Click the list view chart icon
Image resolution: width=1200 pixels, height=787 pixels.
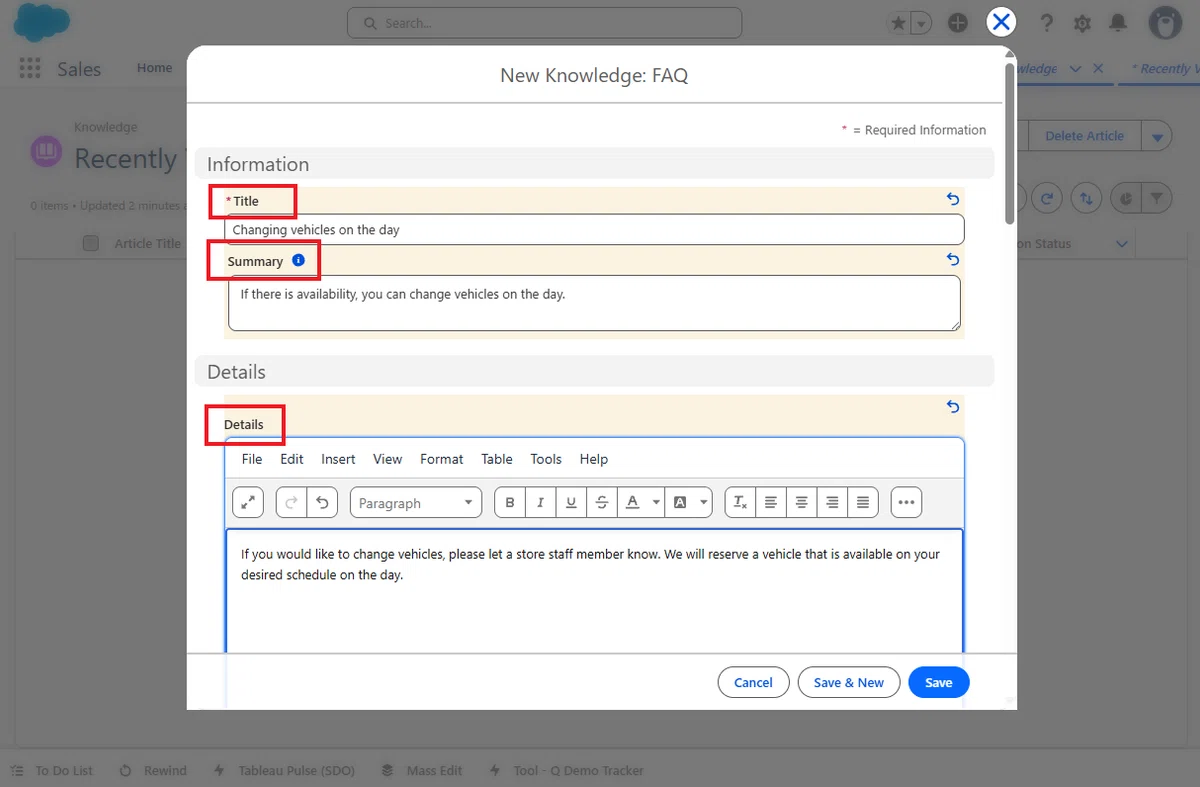1126,198
